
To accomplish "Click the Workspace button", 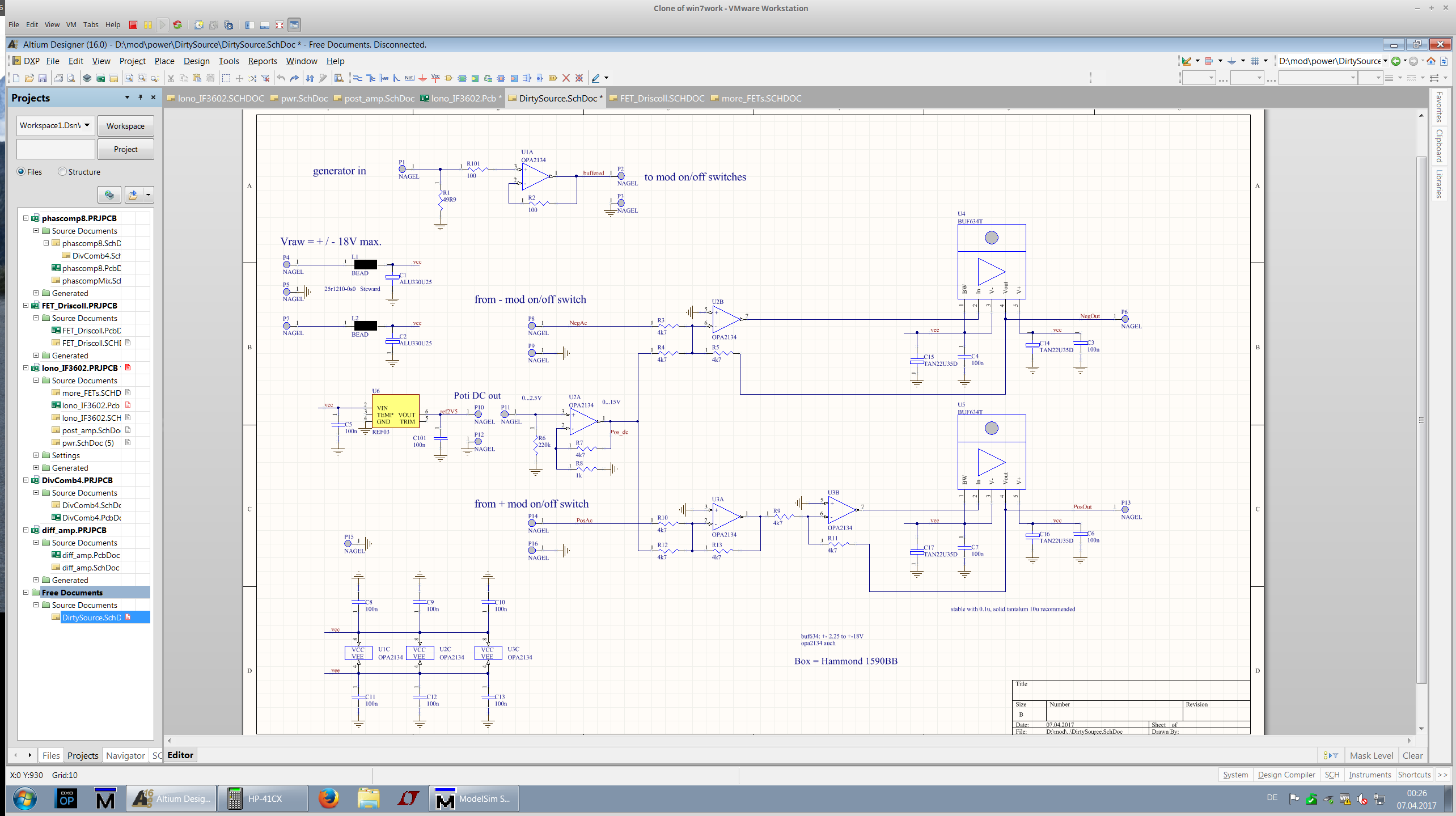I will click(x=125, y=126).
